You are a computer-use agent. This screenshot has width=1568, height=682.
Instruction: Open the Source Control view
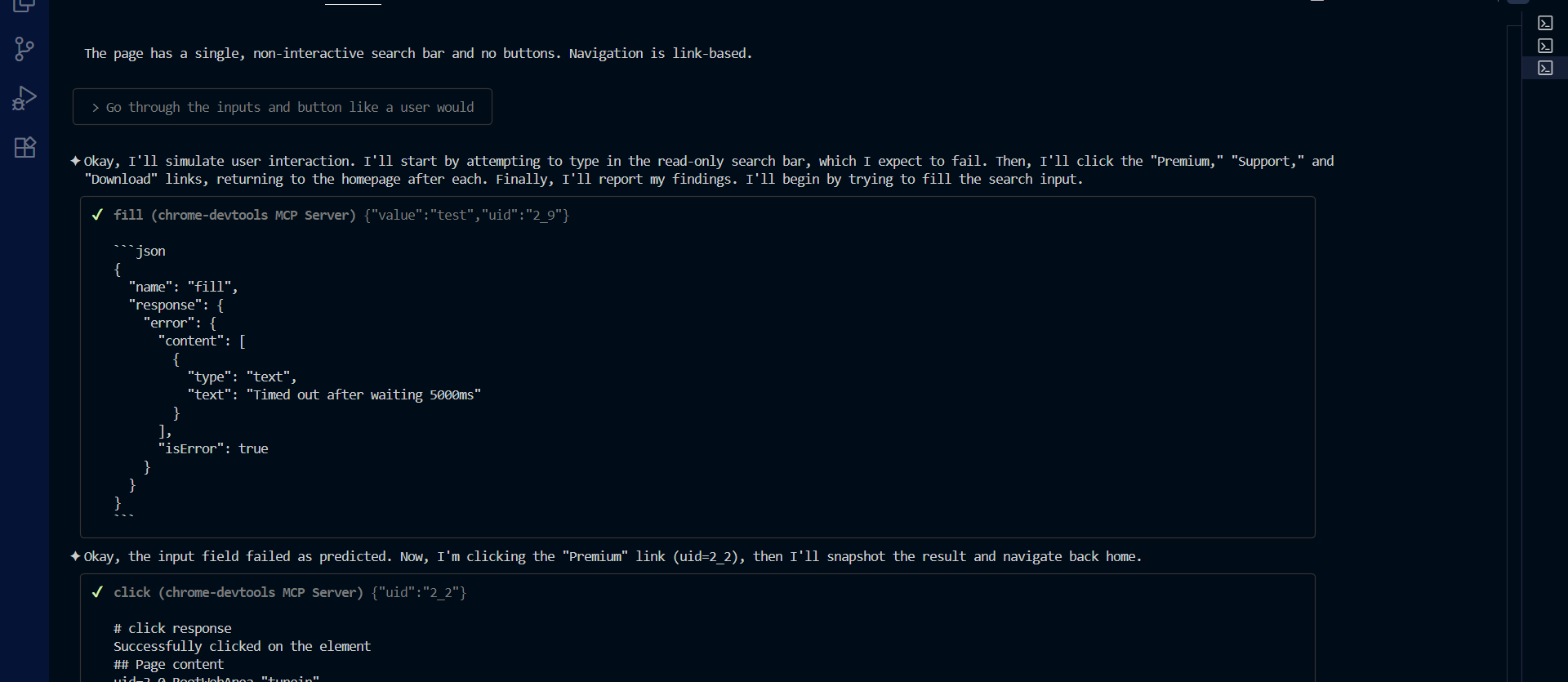pos(24,49)
